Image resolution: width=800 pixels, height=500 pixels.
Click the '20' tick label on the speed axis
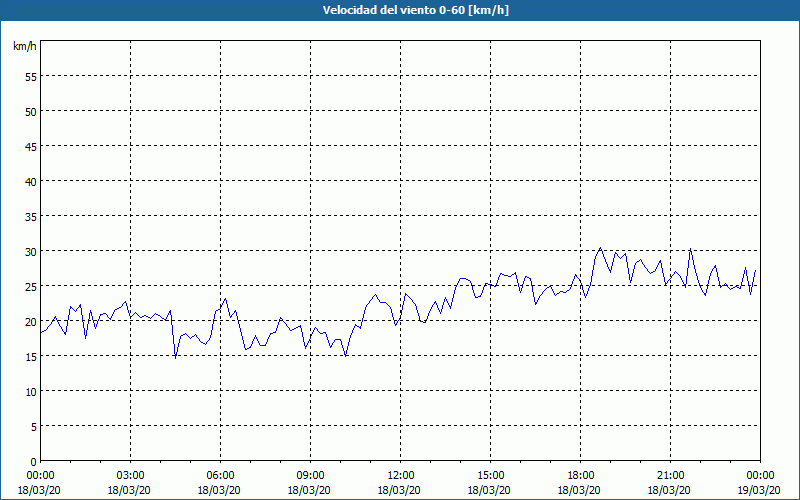31,321
